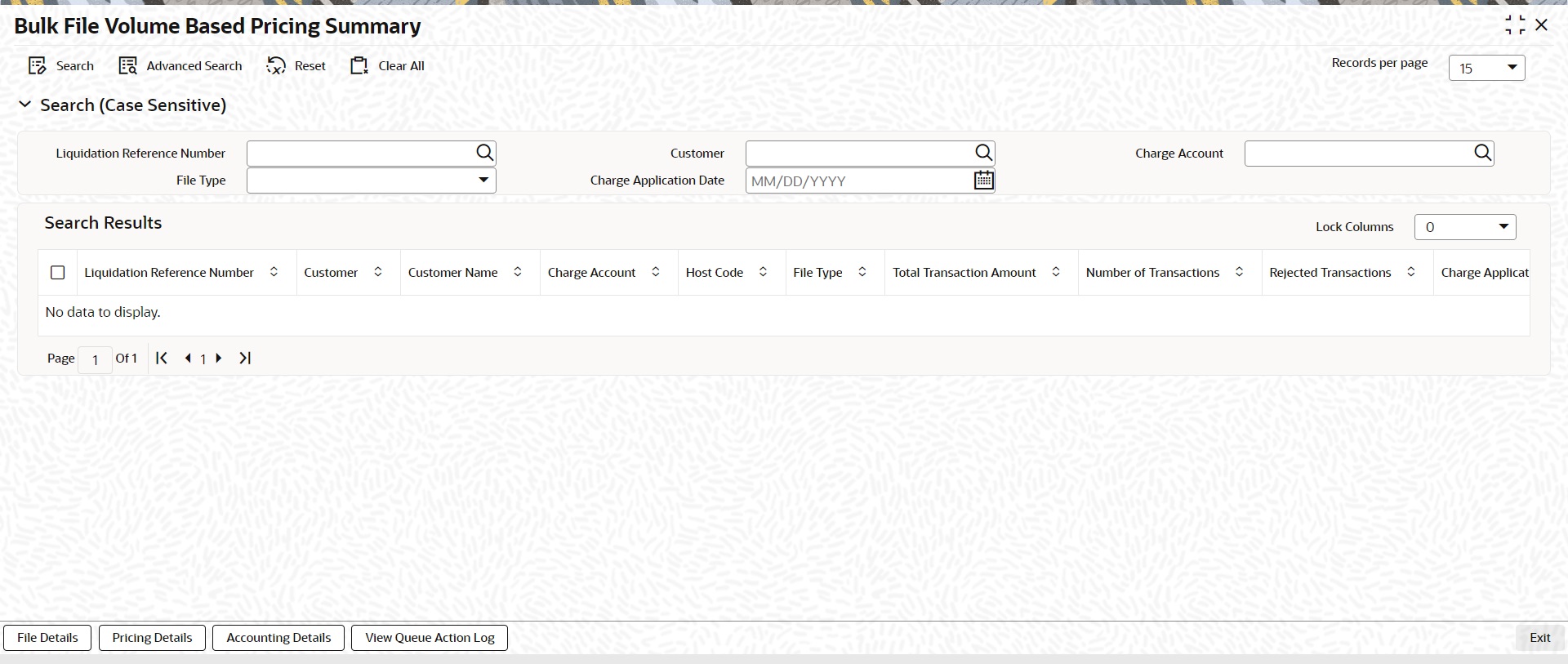Click the Liquidation Reference Number column header
1568x664 pixels.
[x=169, y=273]
